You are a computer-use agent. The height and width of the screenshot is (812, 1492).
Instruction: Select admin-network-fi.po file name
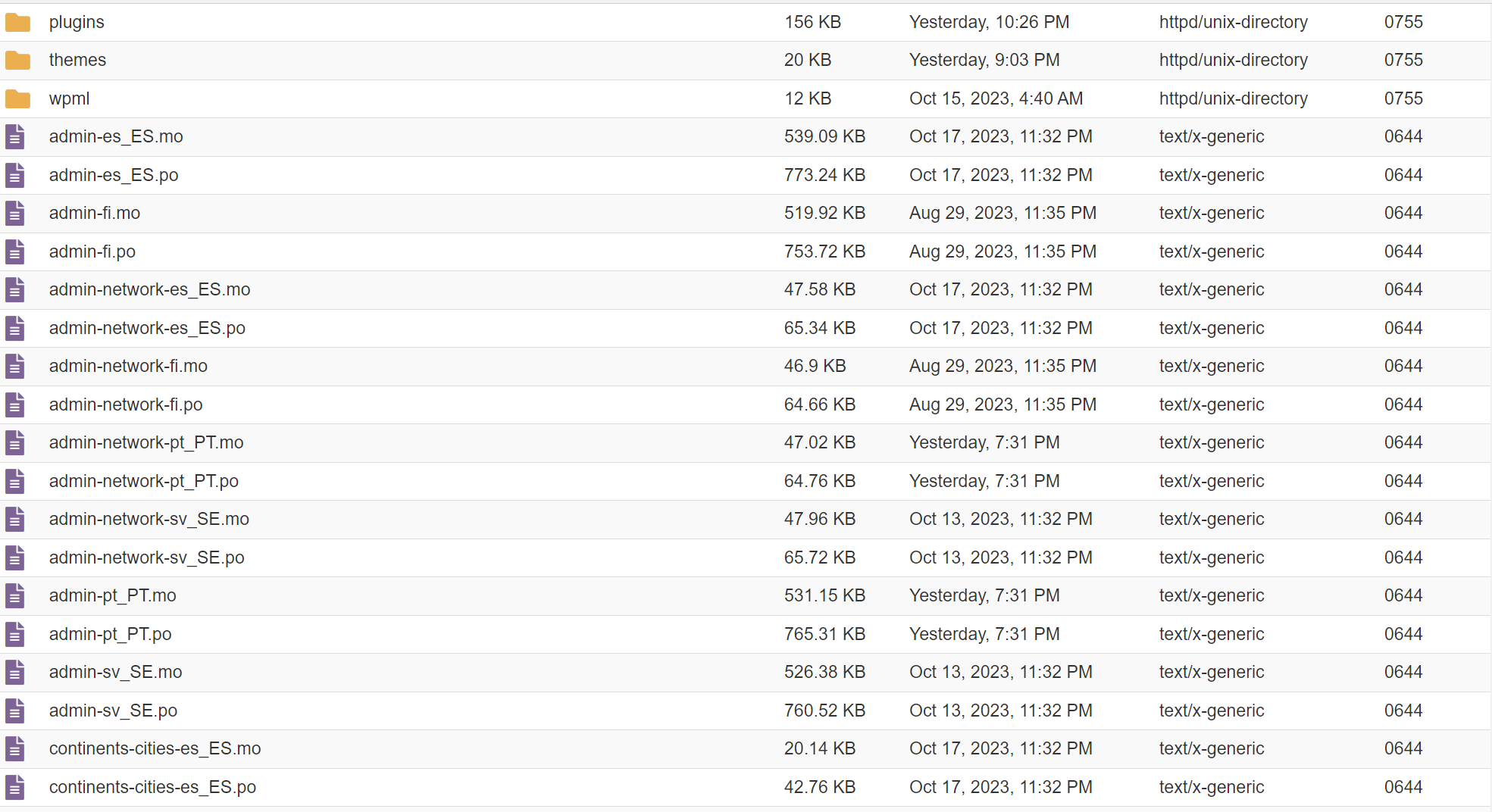[x=126, y=404]
